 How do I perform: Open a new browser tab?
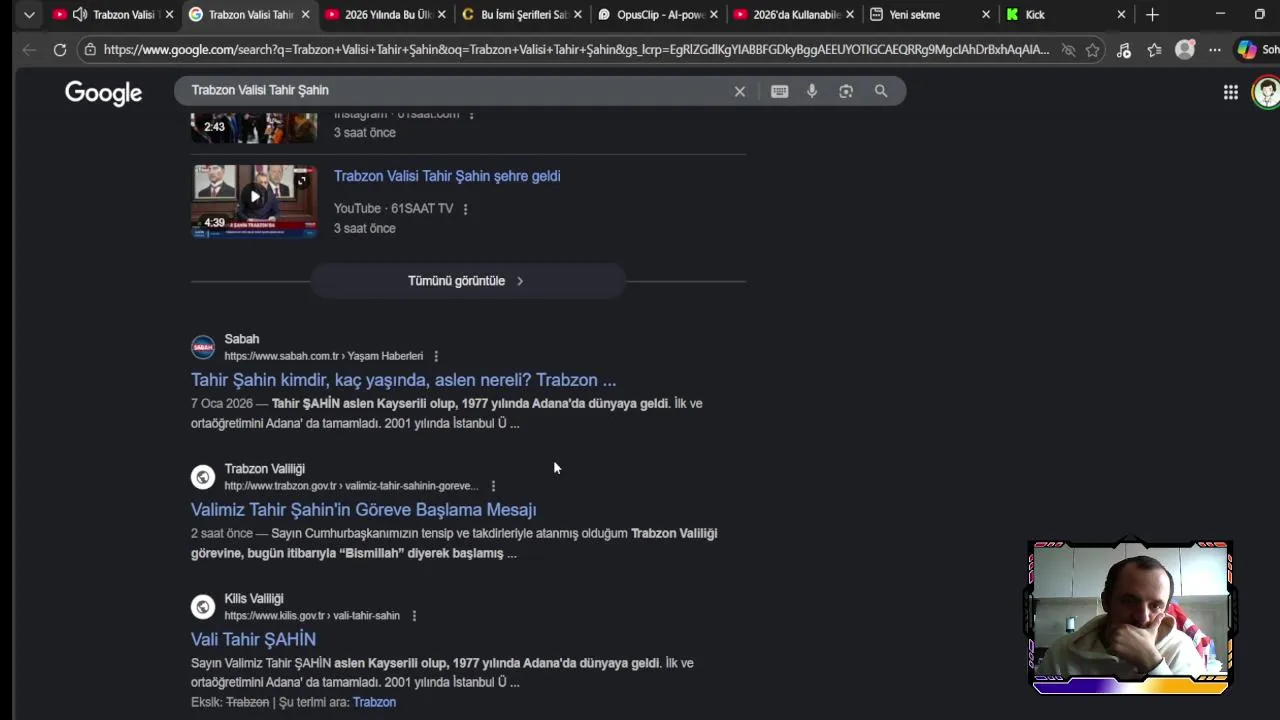click(1152, 15)
